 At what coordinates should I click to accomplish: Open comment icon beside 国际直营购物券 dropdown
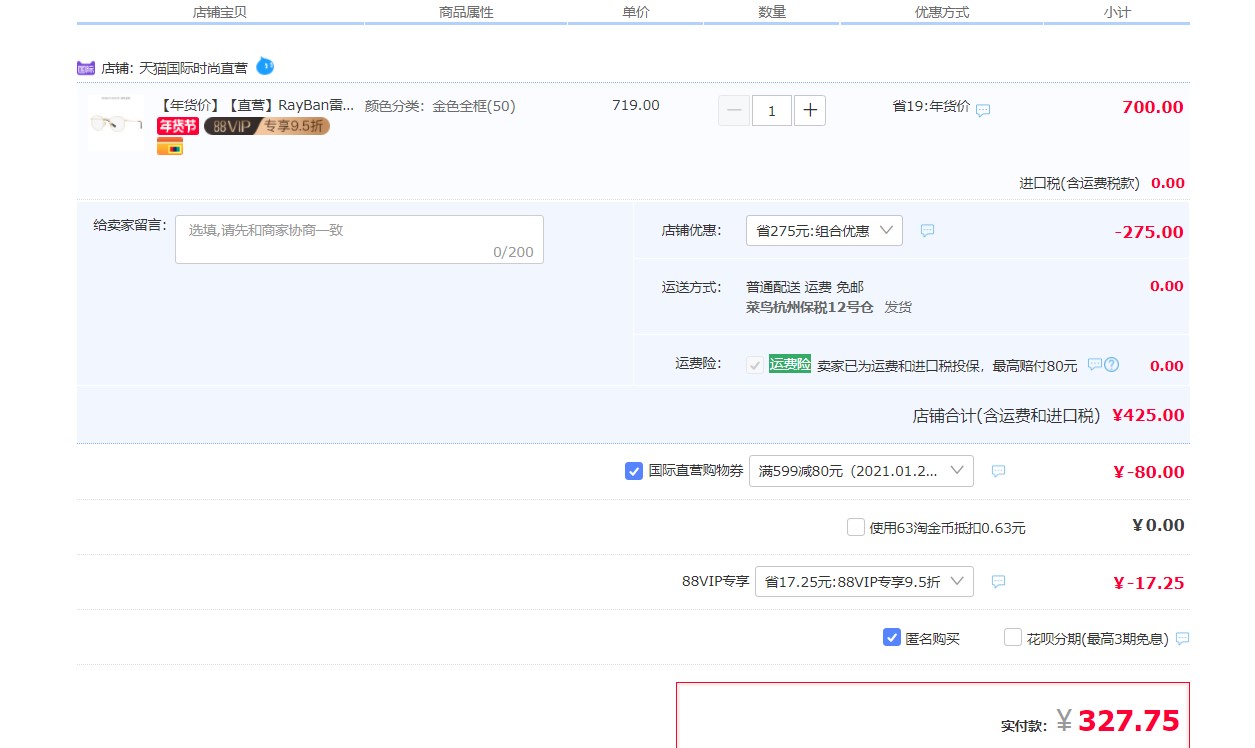[x=998, y=471]
